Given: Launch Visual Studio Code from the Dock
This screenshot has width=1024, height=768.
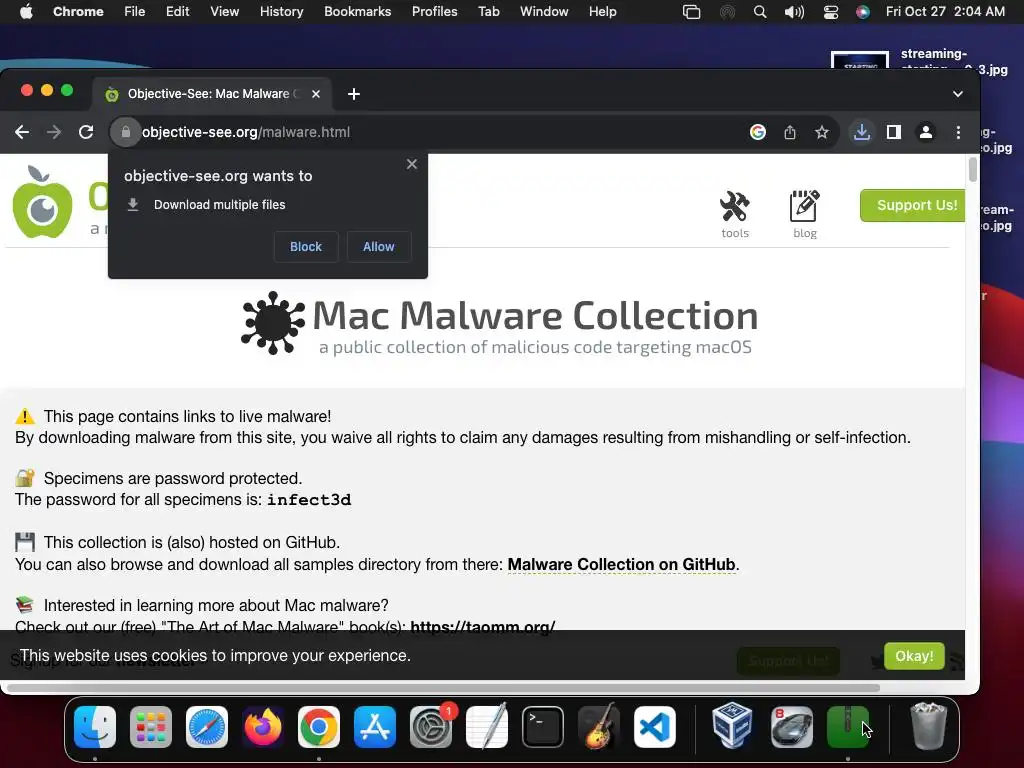Looking at the screenshot, I should pyautogui.click(x=655, y=727).
